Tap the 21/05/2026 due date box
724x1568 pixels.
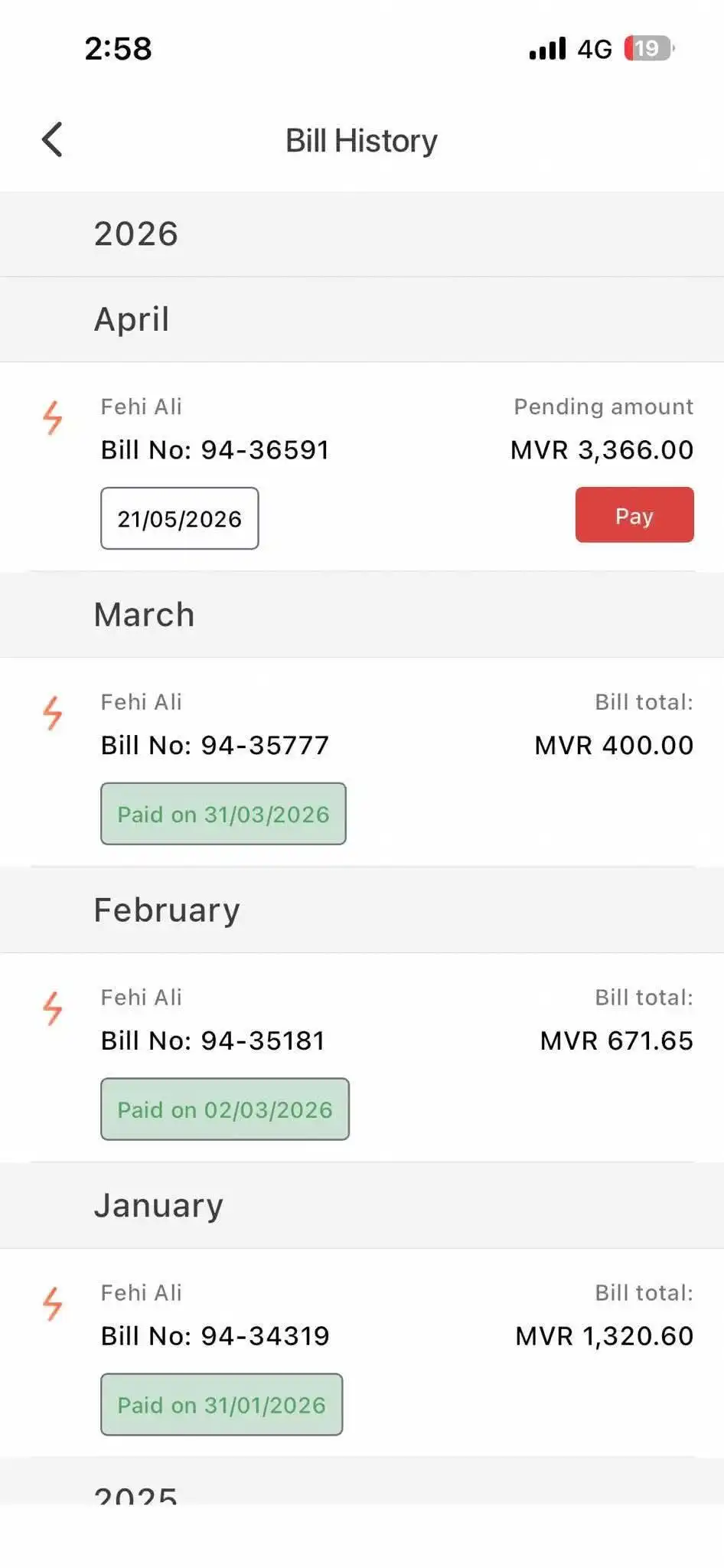180,518
